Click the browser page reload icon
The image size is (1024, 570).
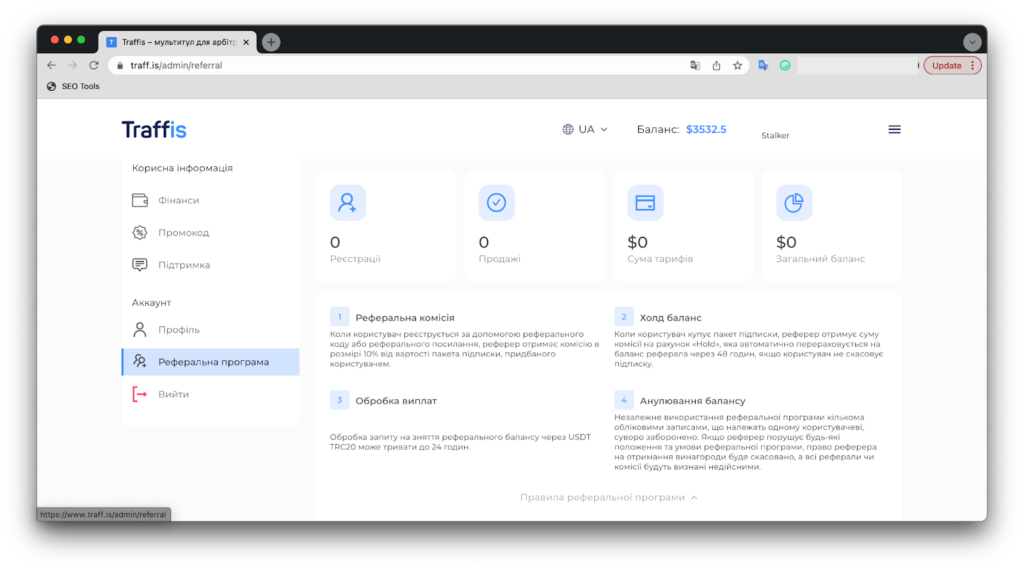(94, 66)
